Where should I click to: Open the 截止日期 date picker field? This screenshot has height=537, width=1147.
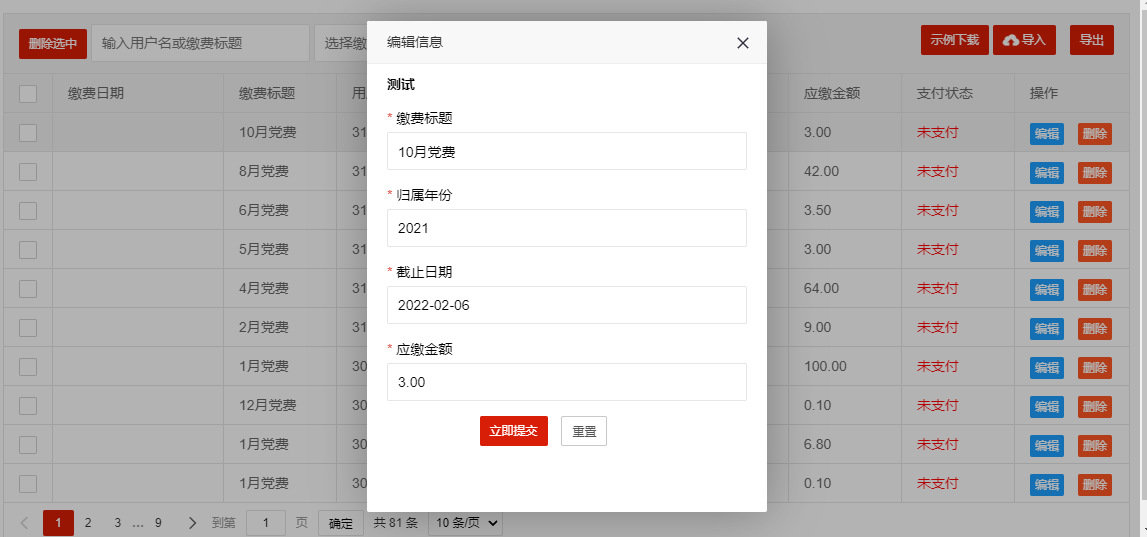[x=566, y=305]
